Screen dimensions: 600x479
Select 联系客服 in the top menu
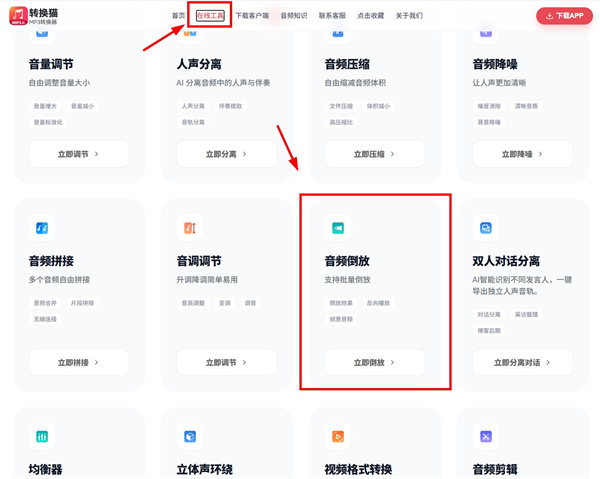(332, 16)
